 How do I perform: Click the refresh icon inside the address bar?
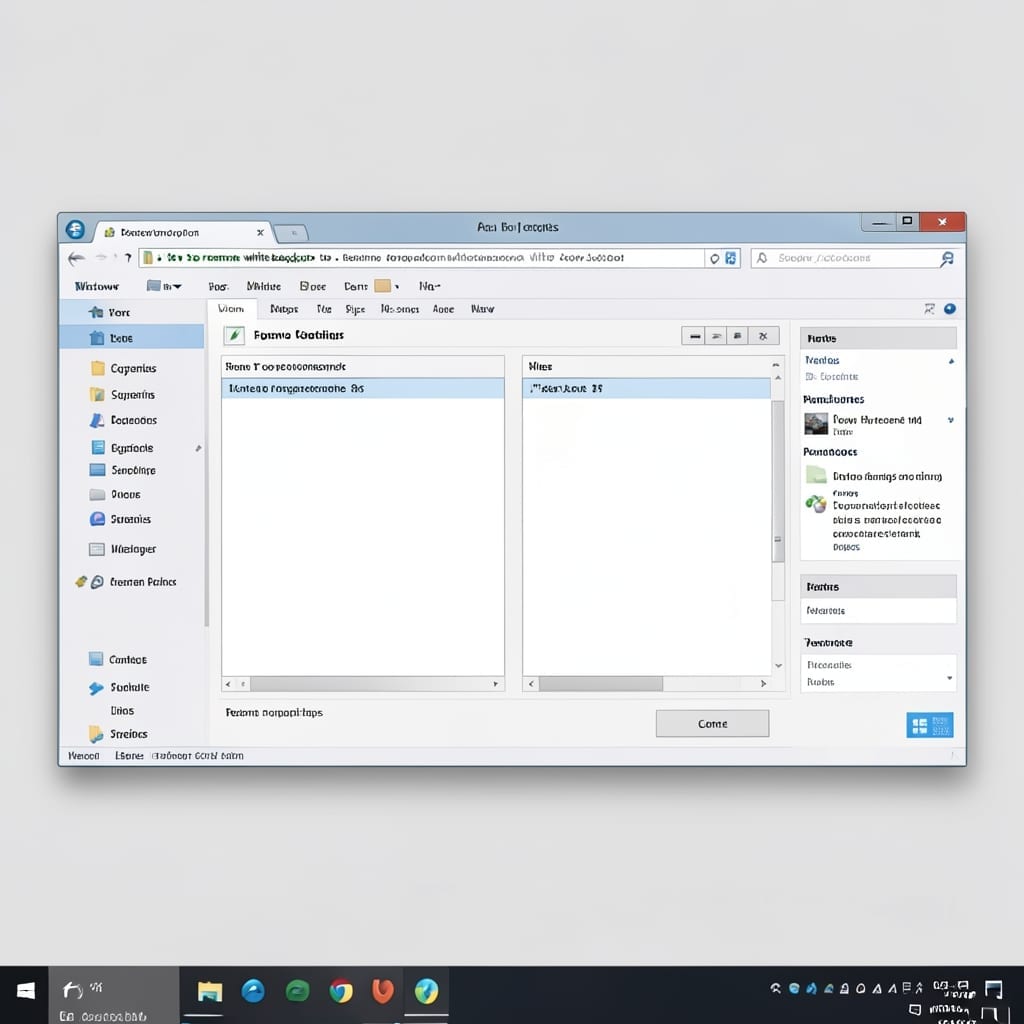(714, 259)
